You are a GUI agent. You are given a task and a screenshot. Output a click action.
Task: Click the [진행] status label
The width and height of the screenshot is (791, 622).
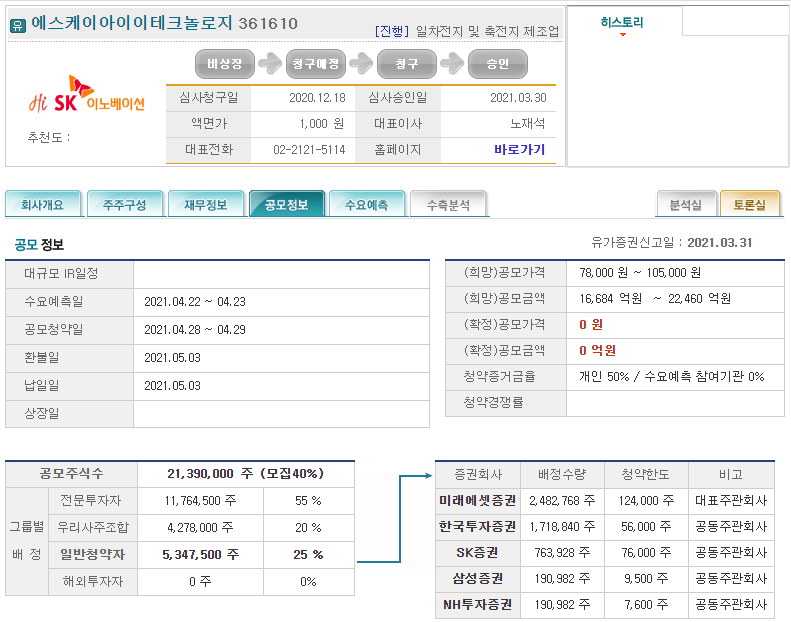pyautogui.click(x=391, y=31)
